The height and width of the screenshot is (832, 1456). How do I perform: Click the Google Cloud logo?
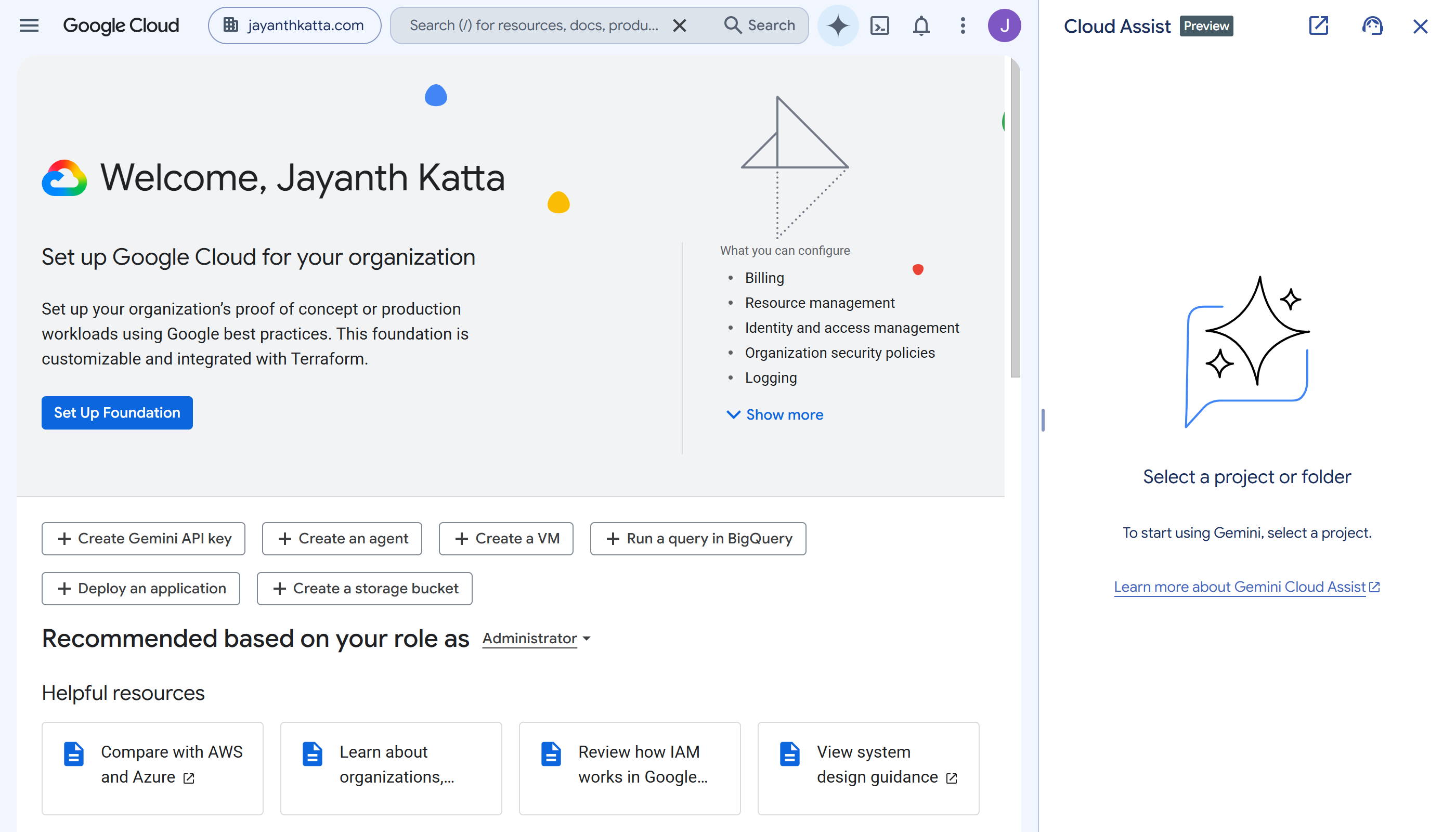pos(121,25)
